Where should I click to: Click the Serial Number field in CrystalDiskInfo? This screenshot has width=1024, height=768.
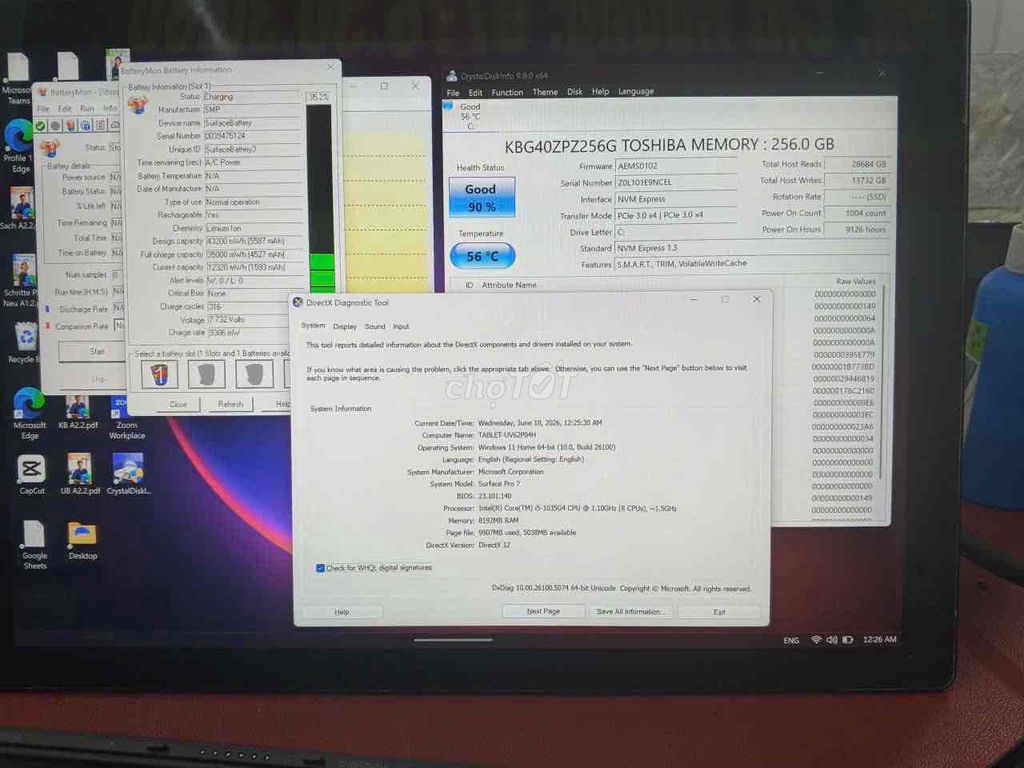click(676, 183)
